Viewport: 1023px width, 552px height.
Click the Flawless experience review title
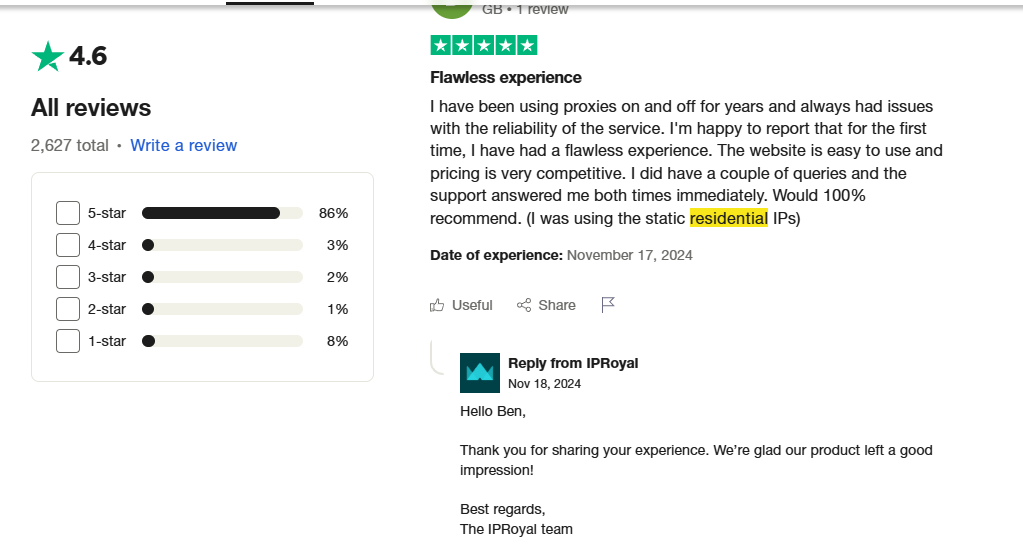506,78
